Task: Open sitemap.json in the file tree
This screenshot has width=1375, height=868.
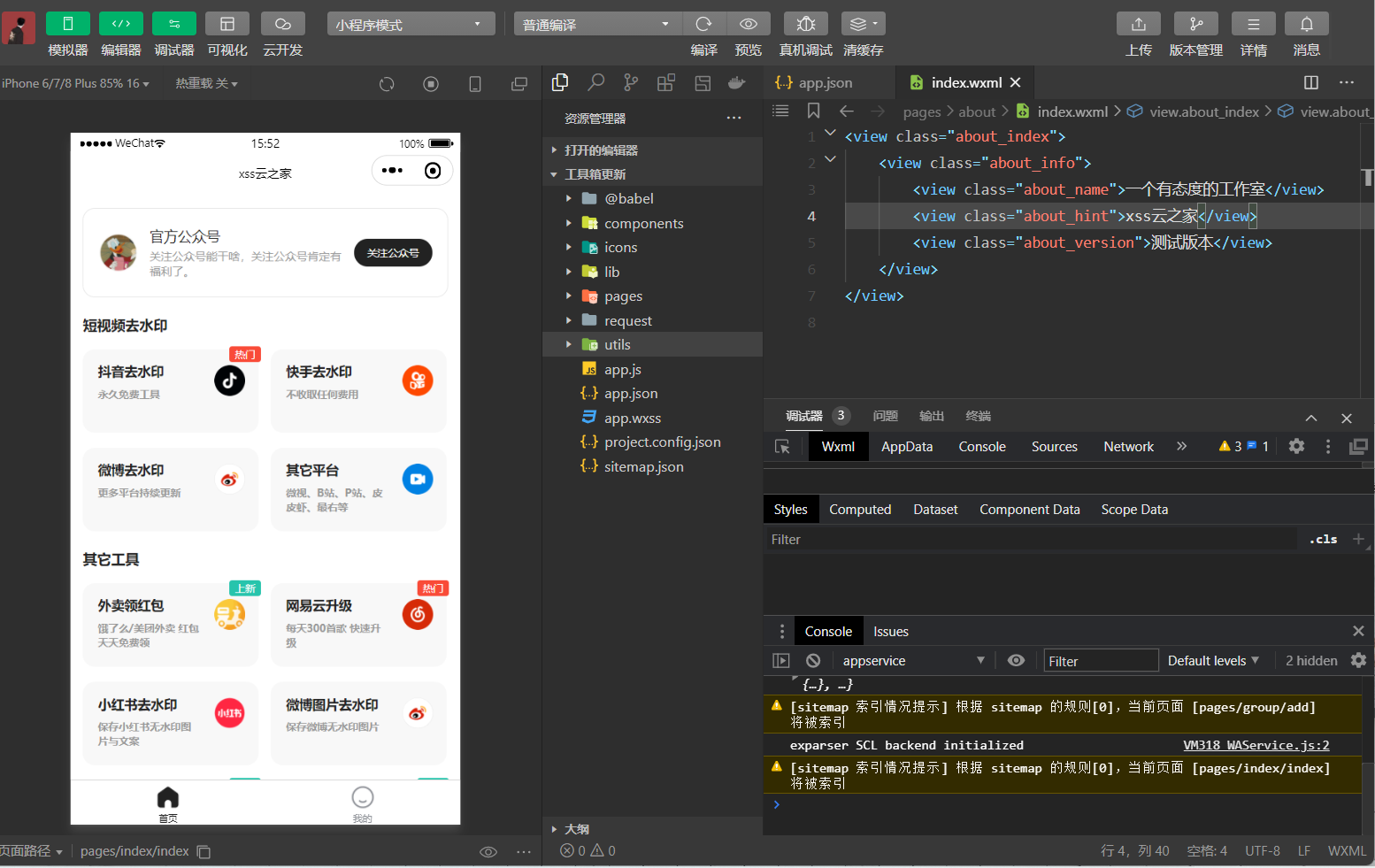Action: click(x=652, y=466)
